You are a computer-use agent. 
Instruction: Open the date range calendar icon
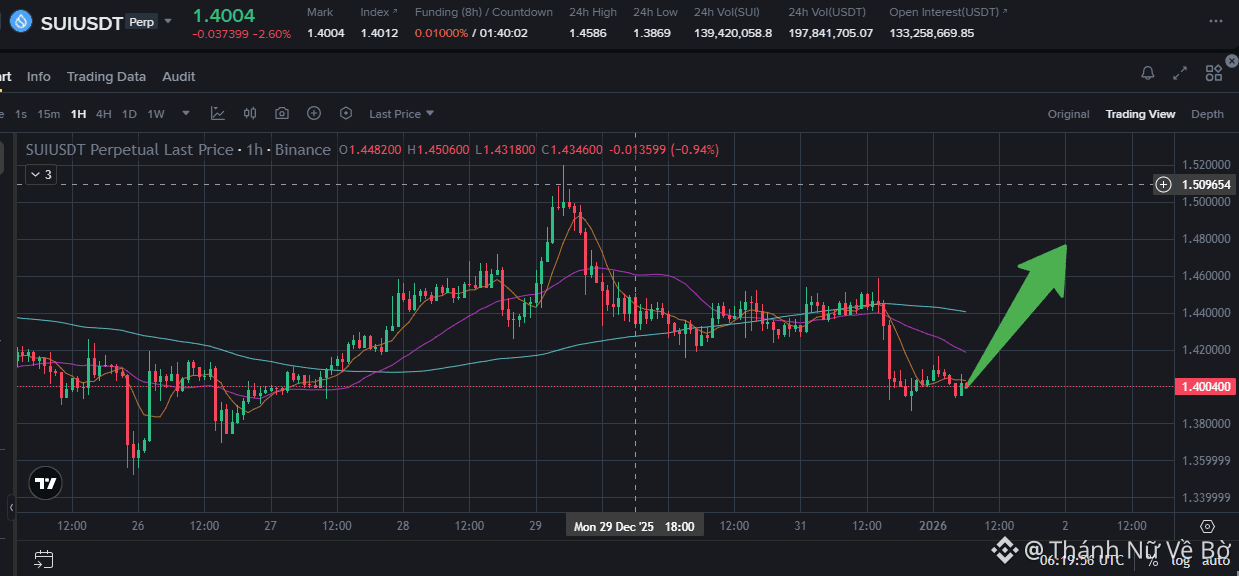pyautogui.click(x=43, y=559)
